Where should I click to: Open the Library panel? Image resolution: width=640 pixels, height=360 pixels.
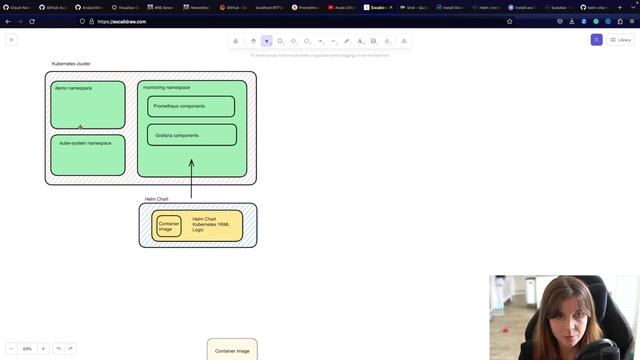pyautogui.click(x=620, y=40)
